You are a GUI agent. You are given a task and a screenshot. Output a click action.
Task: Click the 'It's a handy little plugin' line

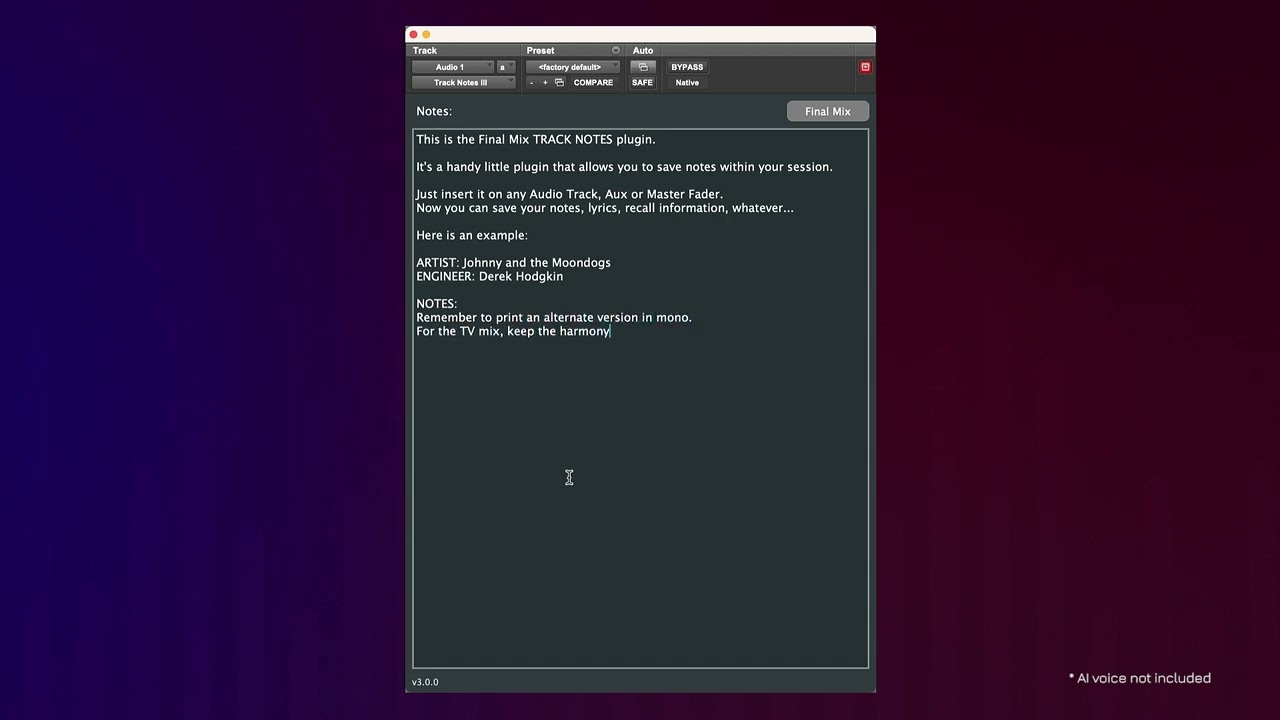pos(624,167)
